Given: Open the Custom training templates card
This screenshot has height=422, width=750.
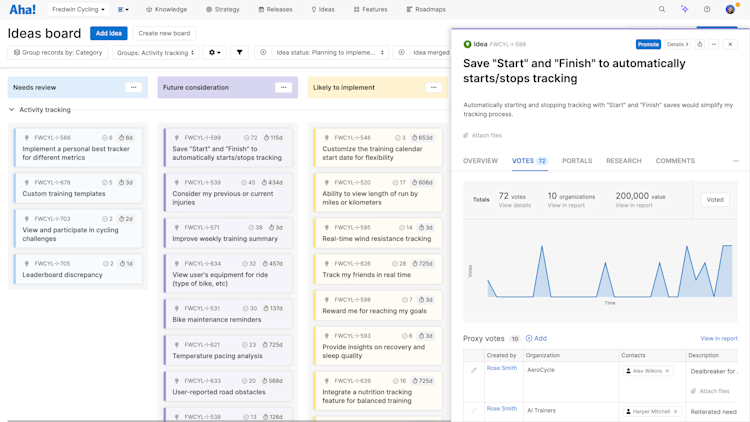Looking at the screenshot, I should pos(78,188).
